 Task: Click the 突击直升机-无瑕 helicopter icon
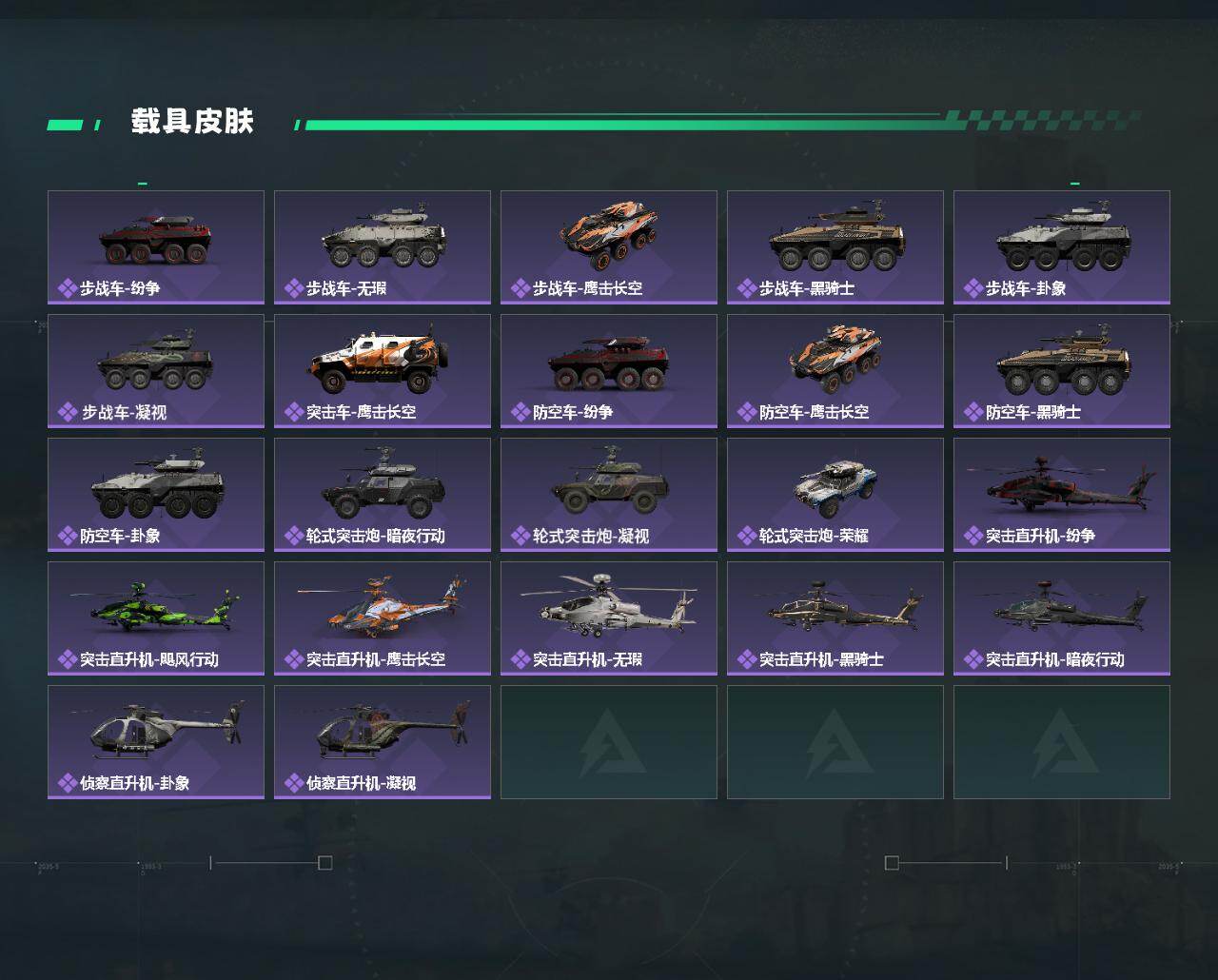coord(609,604)
